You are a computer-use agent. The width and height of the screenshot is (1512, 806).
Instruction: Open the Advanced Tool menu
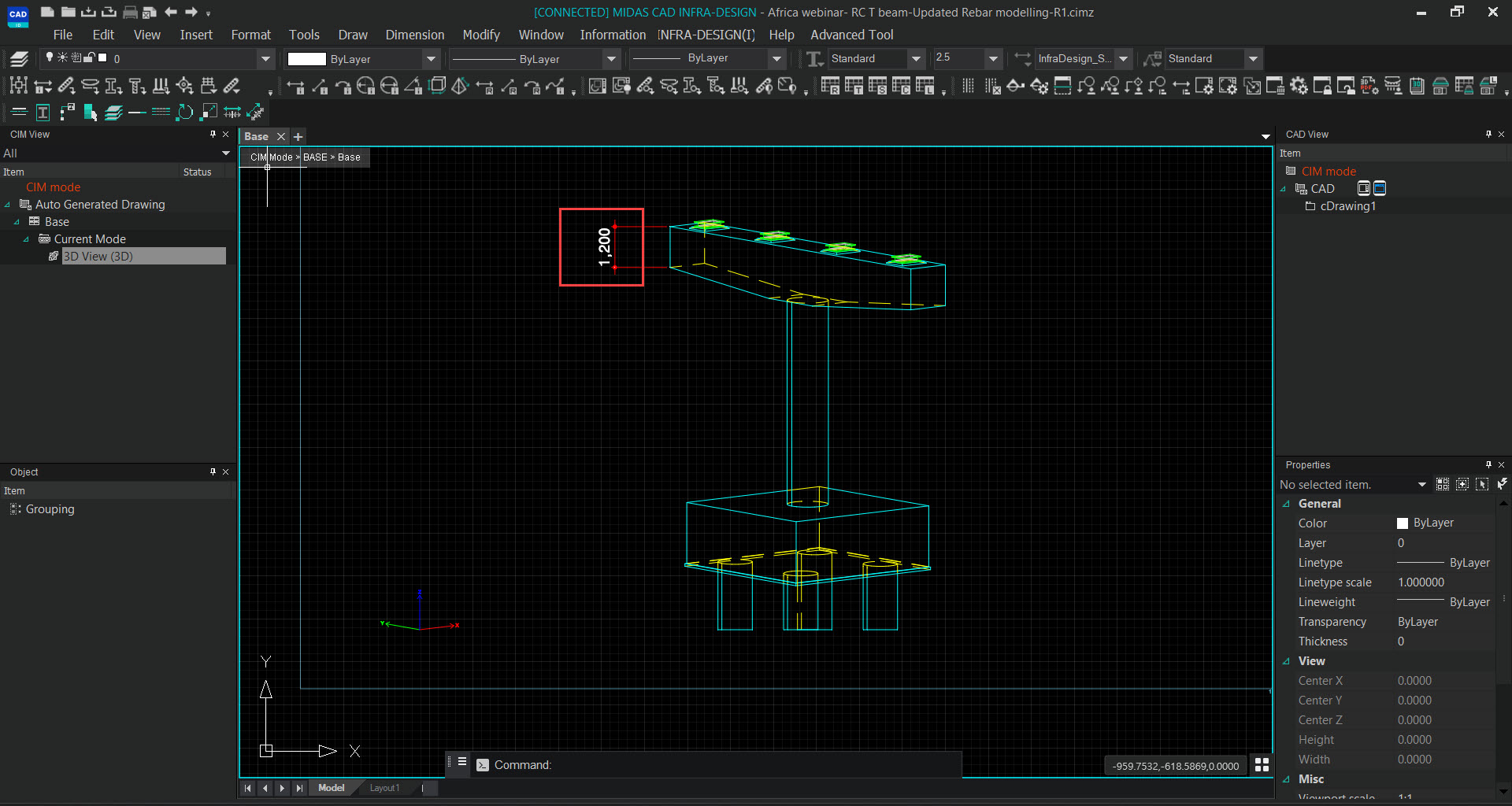coord(851,35)
